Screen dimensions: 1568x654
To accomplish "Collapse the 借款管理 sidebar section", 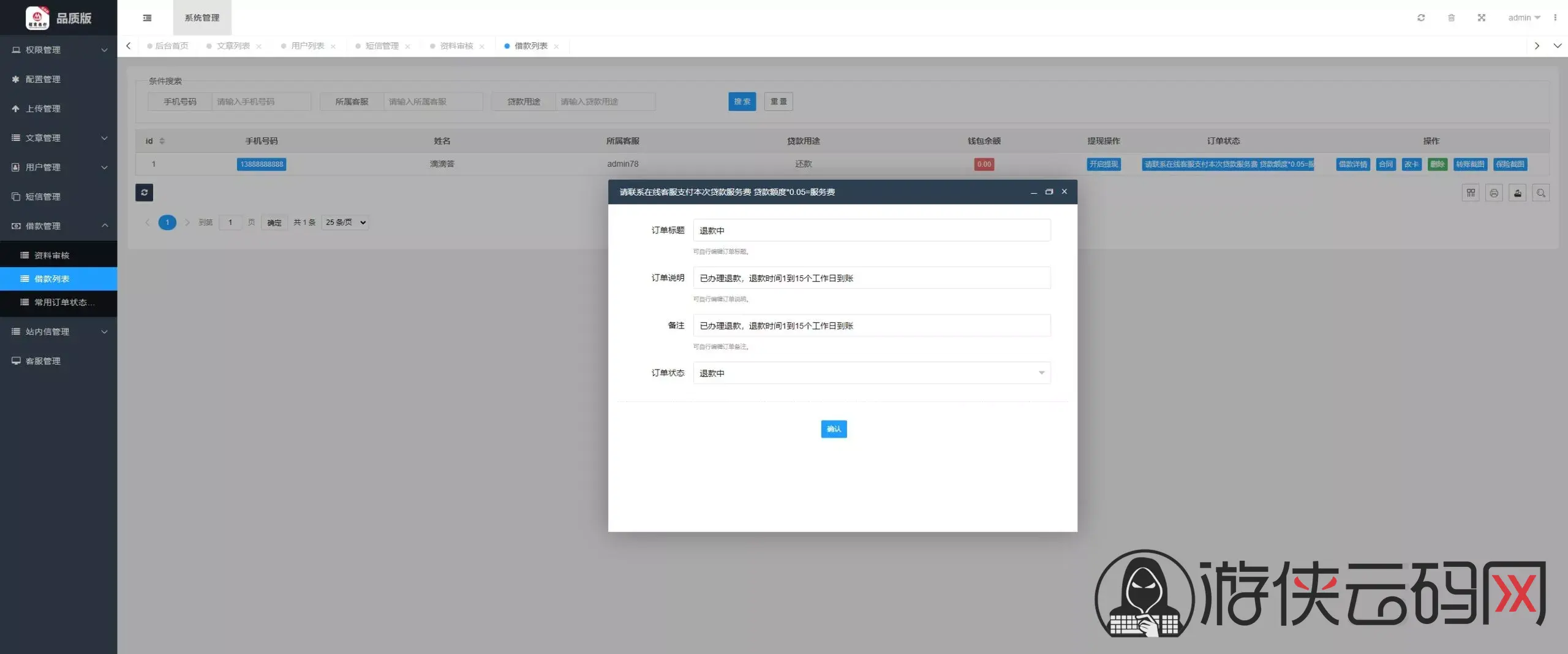I will pyautogui.click(x=58, y=226).
